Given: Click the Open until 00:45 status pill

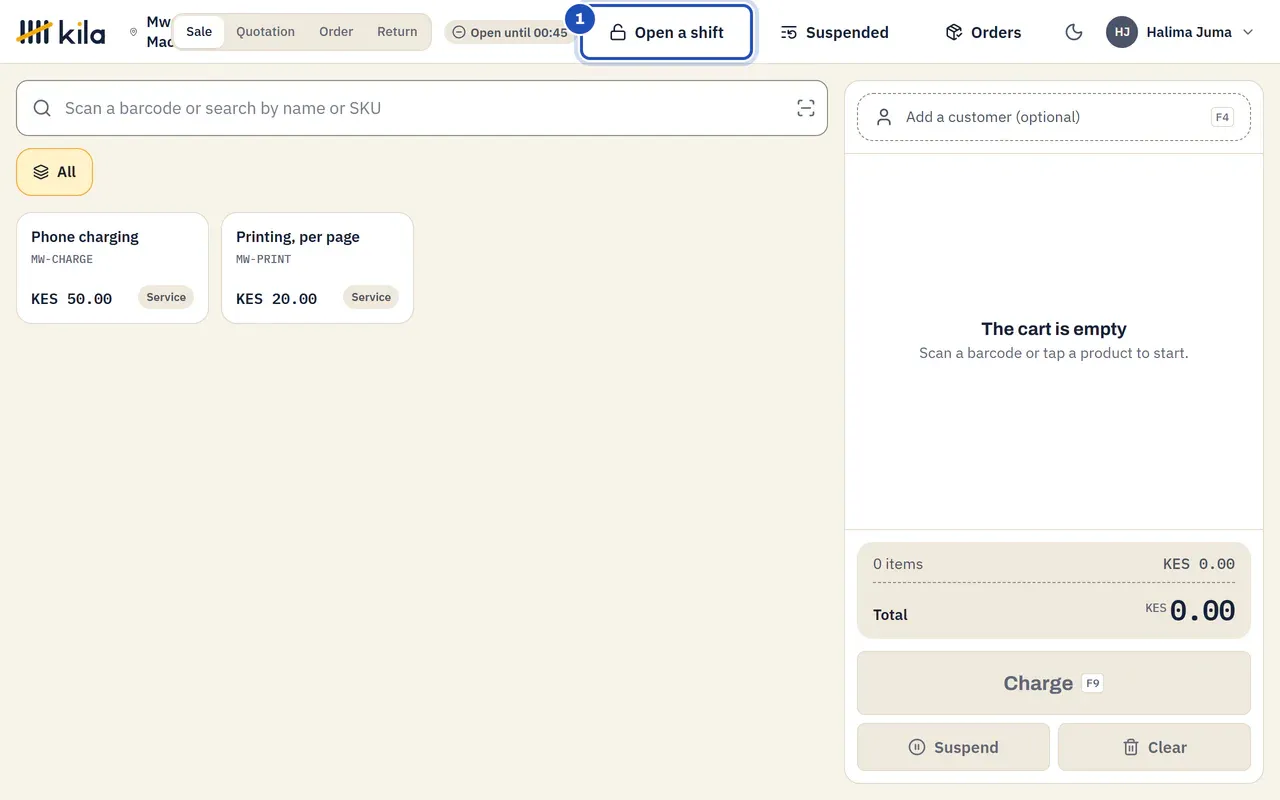Looking at the screenshot, I should click(510, 32).
